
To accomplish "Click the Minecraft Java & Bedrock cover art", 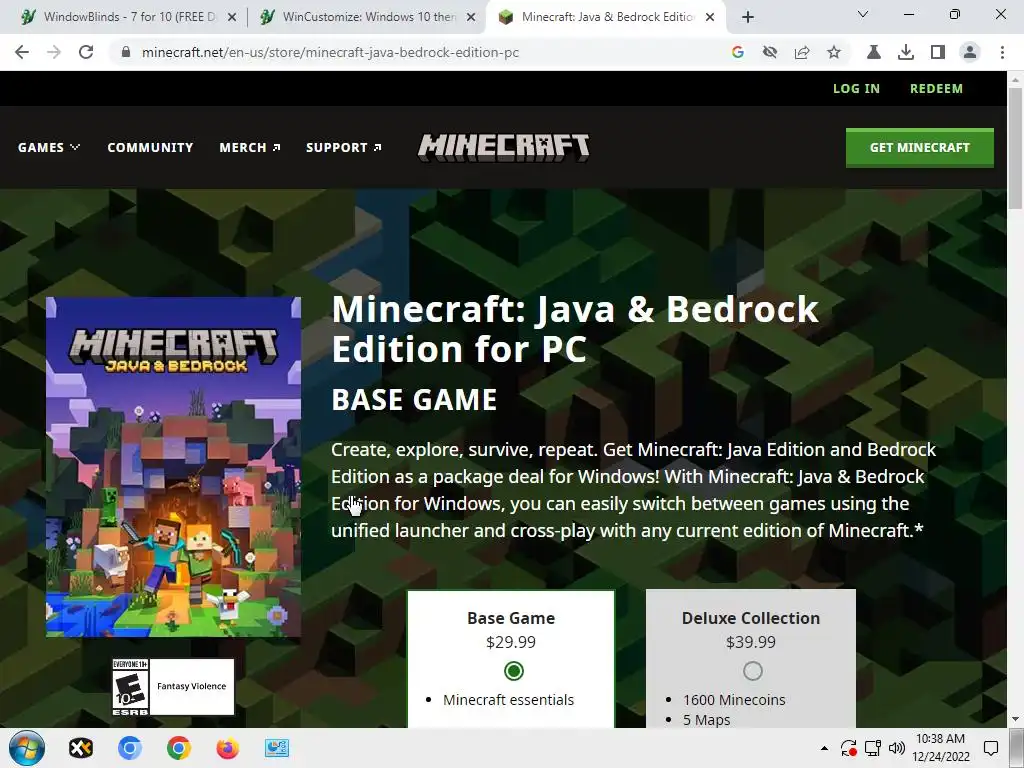I will click(x=174, y=467).
